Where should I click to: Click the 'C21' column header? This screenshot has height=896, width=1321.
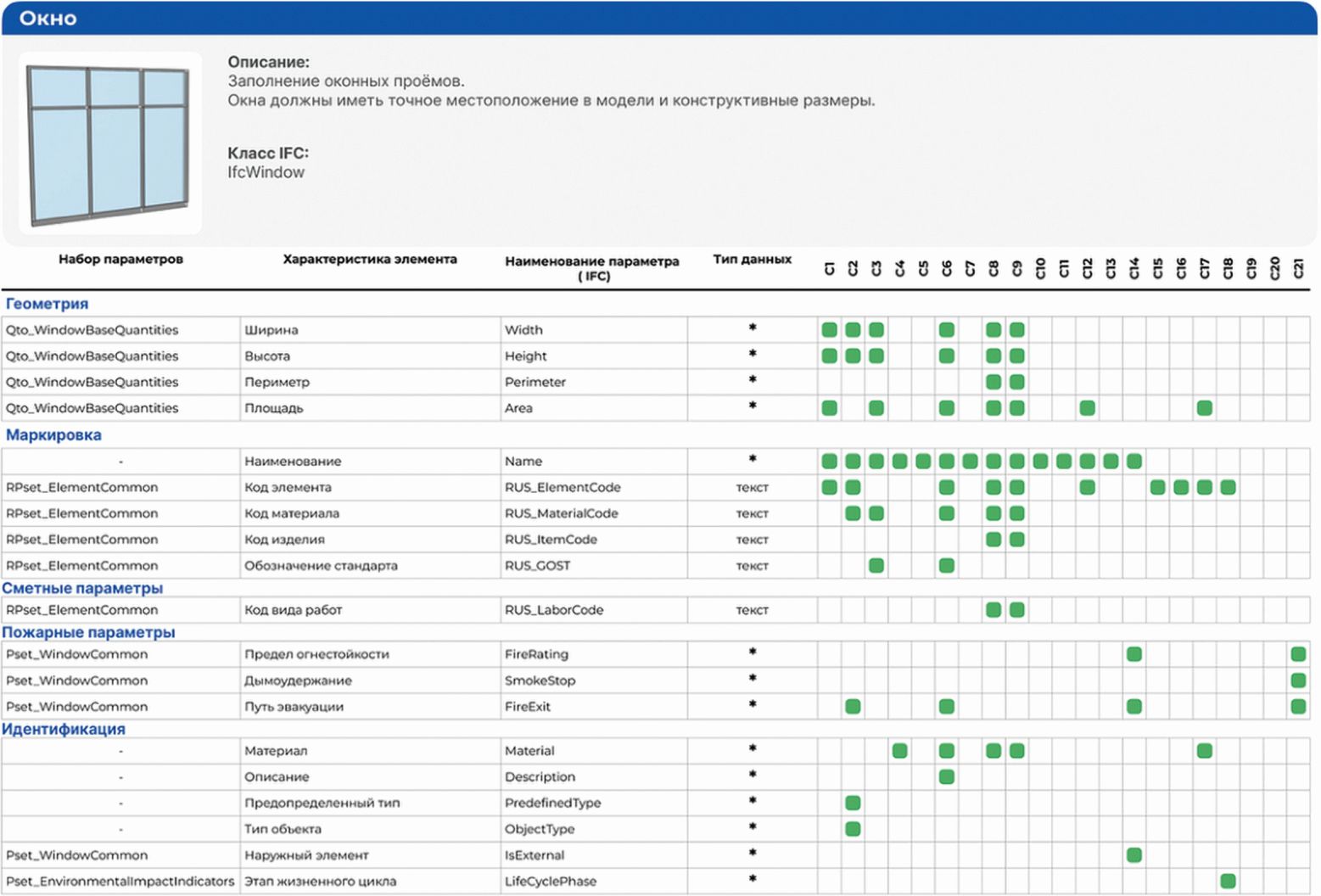coord(1298,268)
